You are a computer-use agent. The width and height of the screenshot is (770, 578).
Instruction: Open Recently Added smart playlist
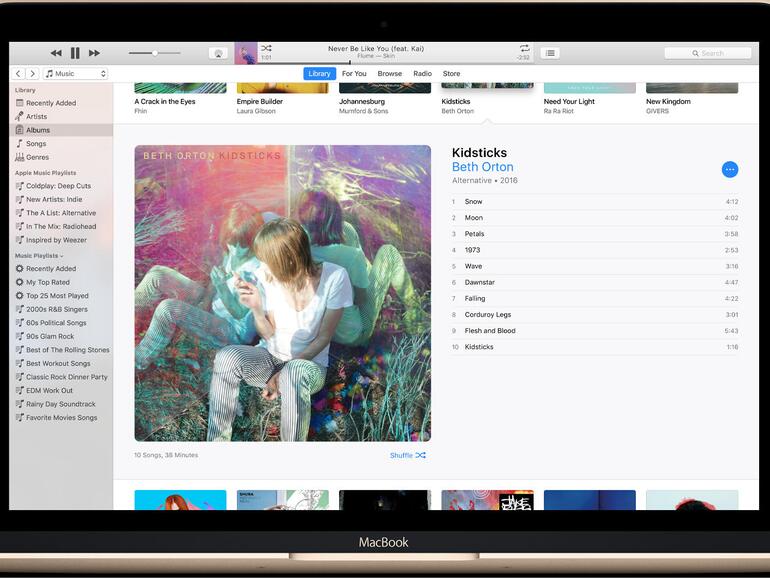coord(61,269)
